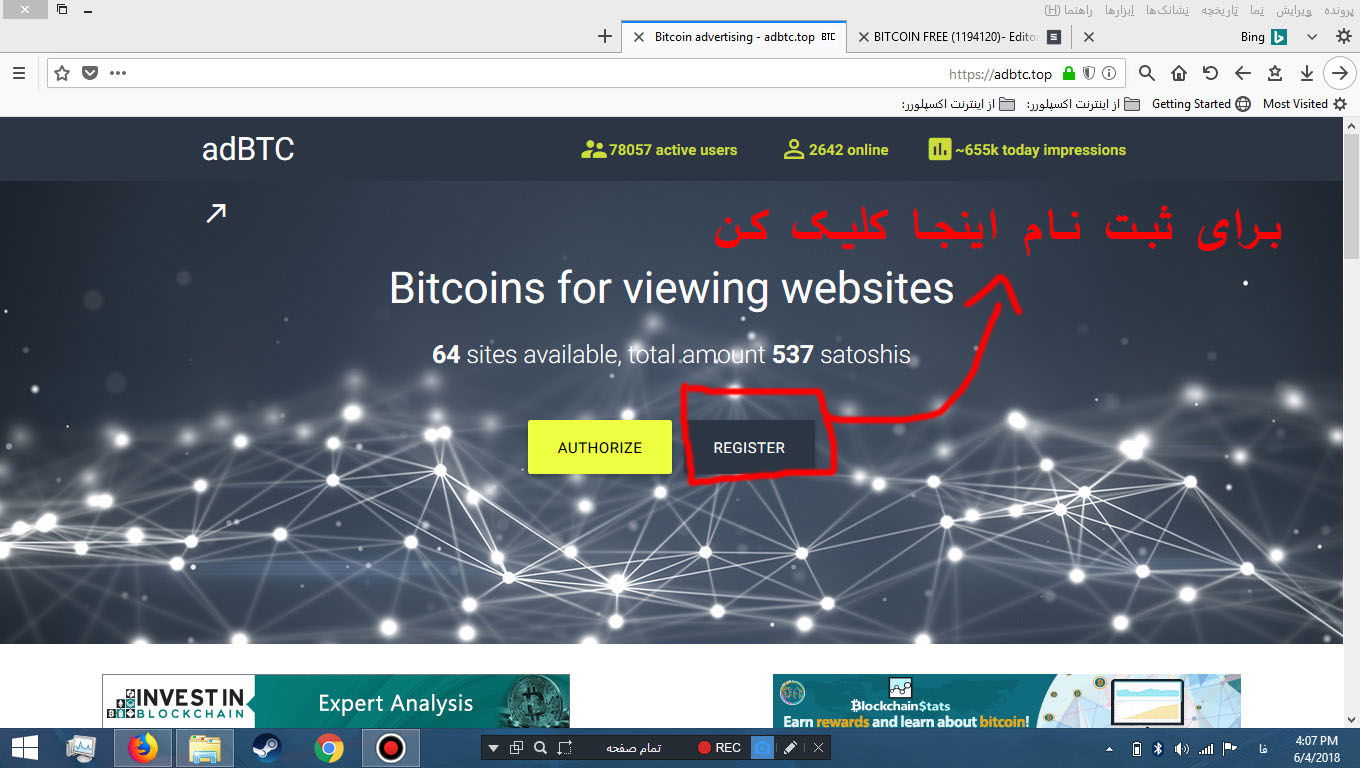Open tracking protection shield icon
This screenshot has height=768, width=1360.
1089,73
